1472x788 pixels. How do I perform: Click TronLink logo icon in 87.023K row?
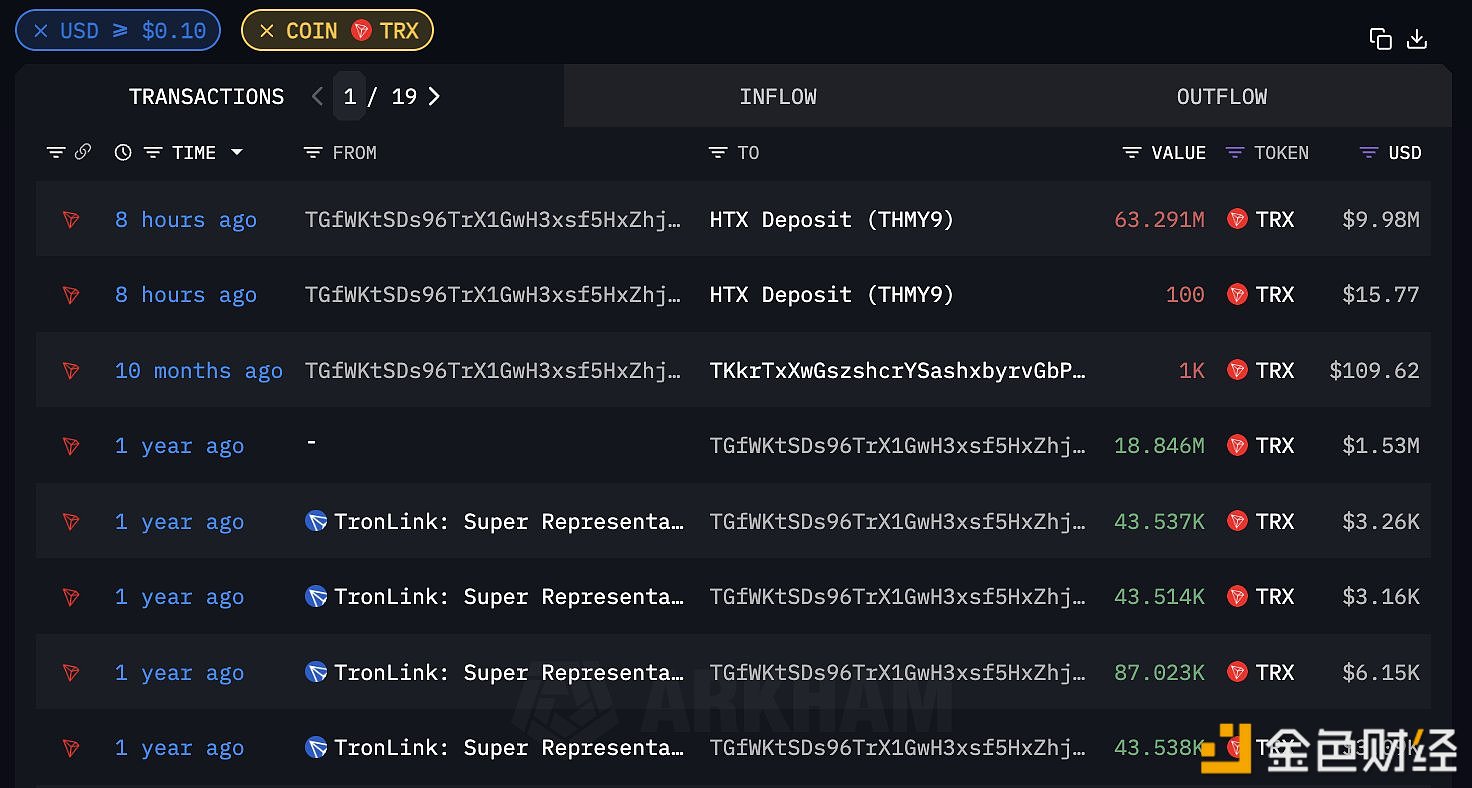pyautogui.click(x=316, y=672)
